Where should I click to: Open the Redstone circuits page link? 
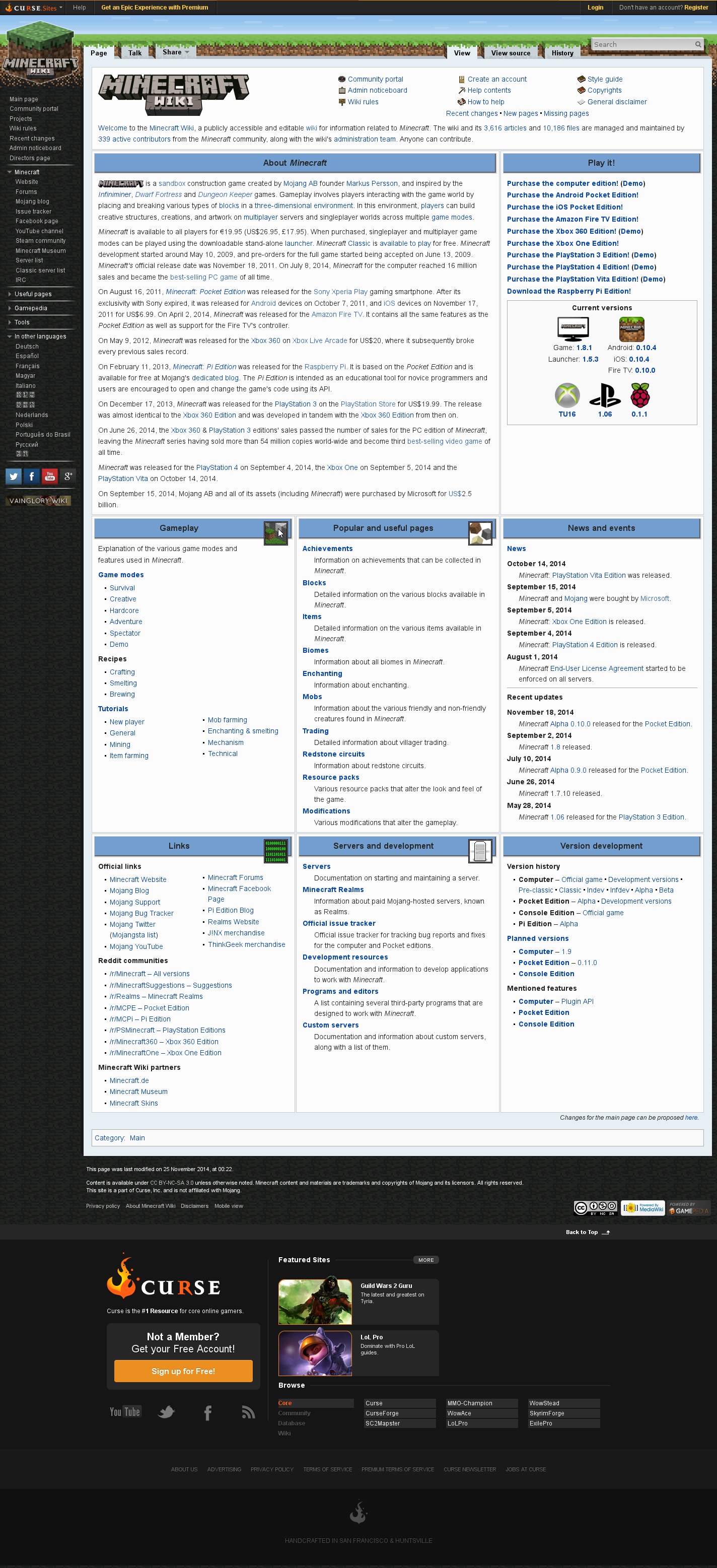pos(333,754)
